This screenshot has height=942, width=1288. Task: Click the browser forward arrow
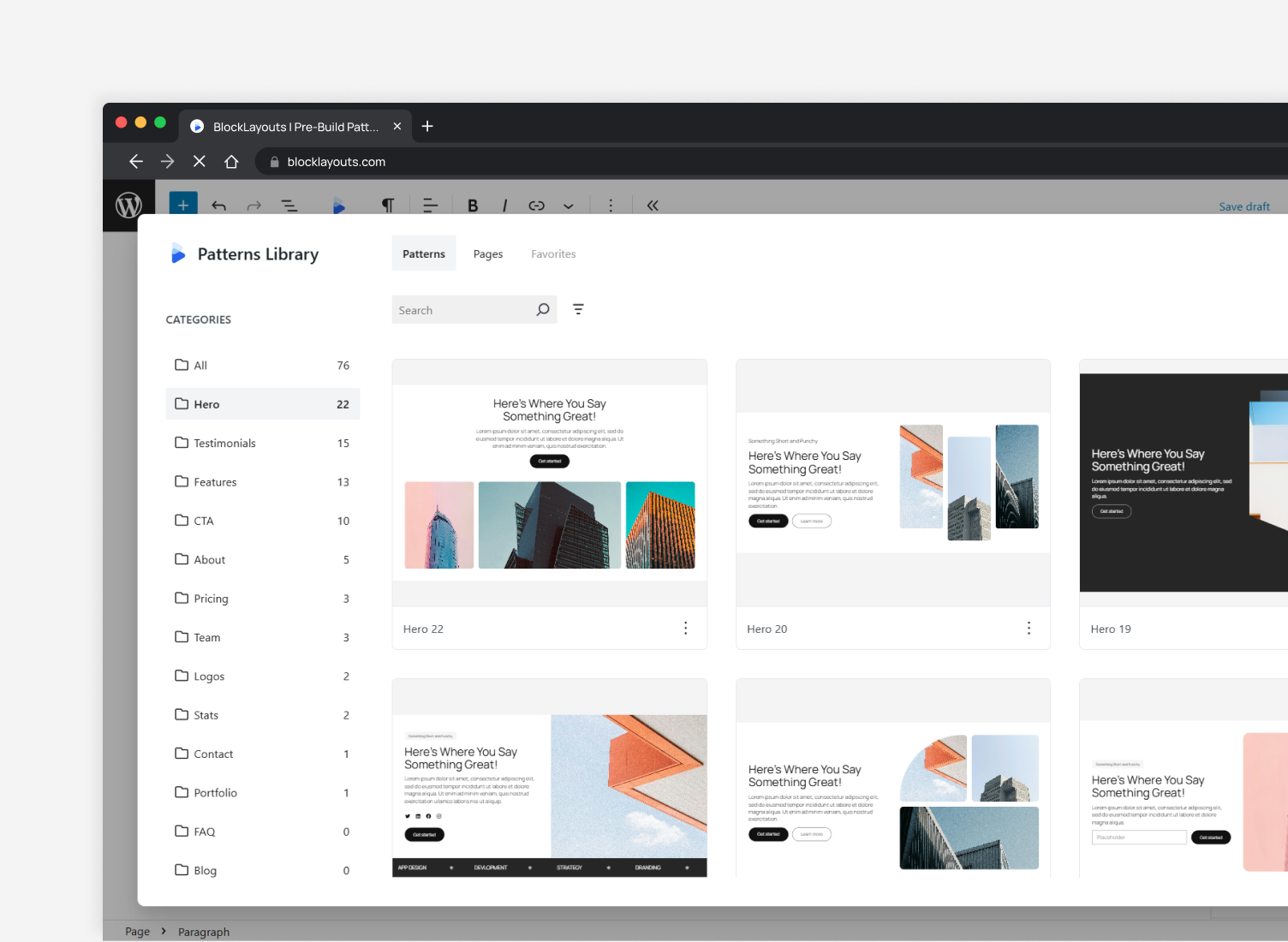(168, 161)
